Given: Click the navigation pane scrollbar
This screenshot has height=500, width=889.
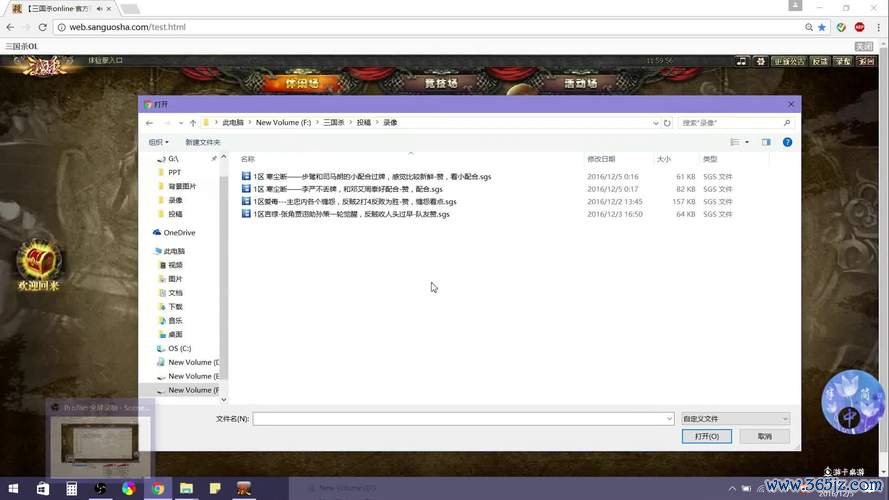Looking at the screenshot, I should tap(223, 278).
